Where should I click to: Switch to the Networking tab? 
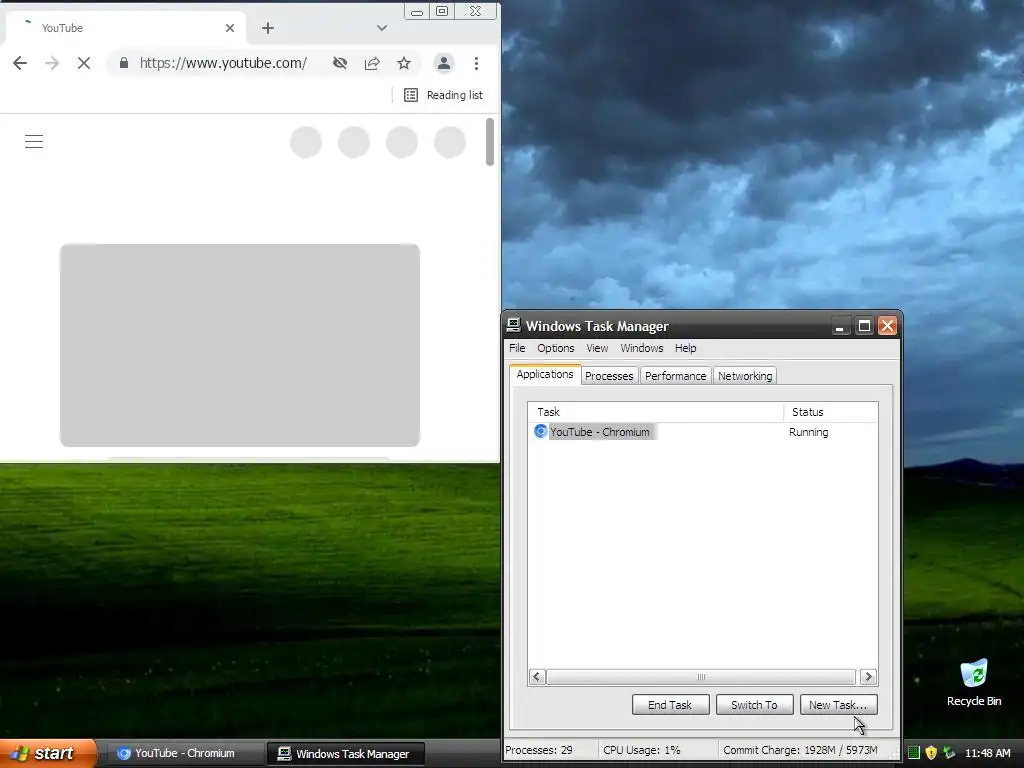(x=745, y=376)
